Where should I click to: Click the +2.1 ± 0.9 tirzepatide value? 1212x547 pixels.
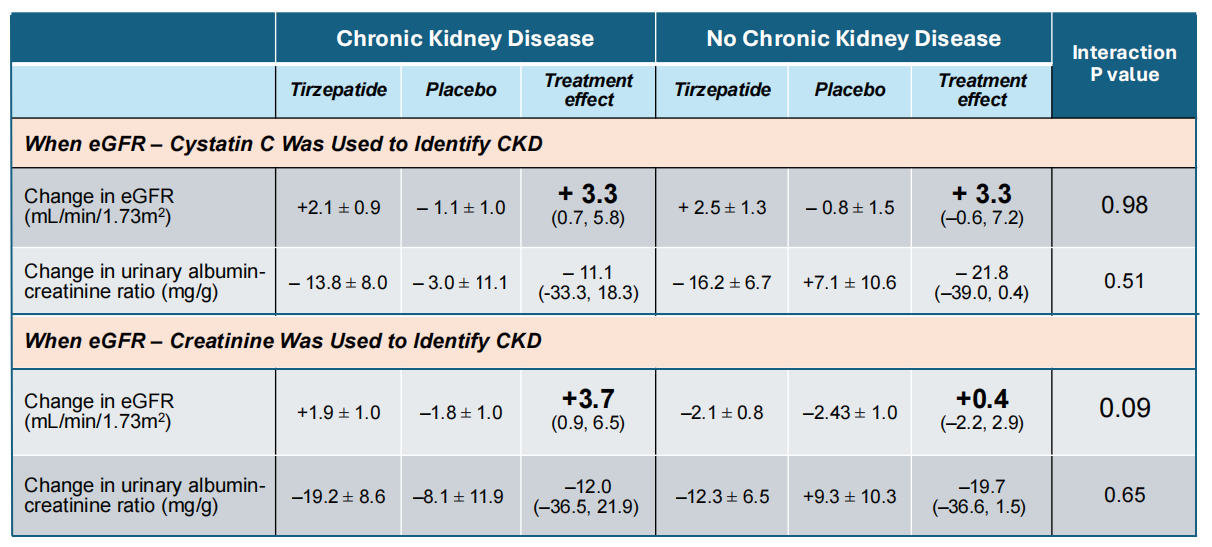coord(338,208)
